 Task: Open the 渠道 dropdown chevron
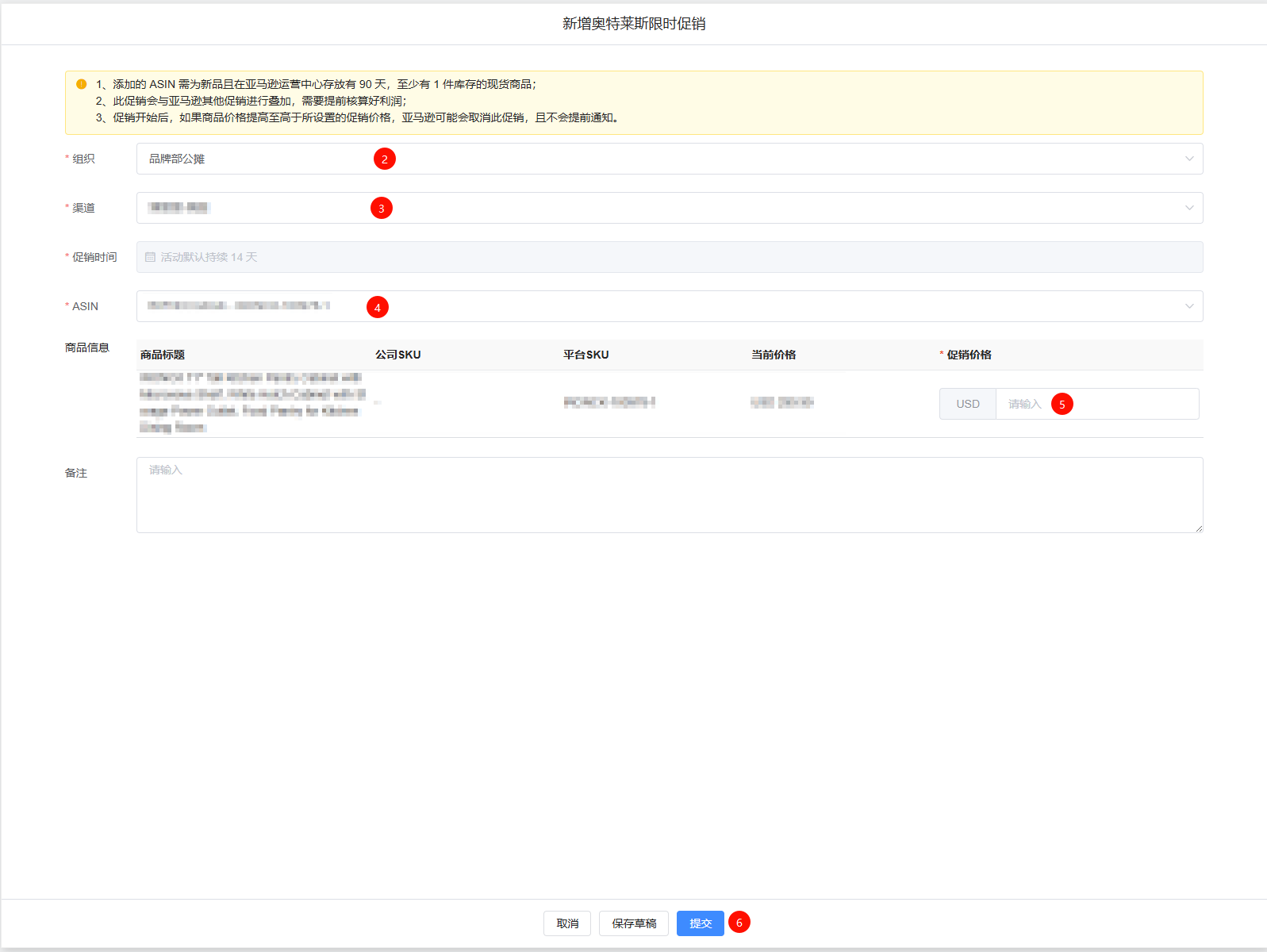point(1188,208)
